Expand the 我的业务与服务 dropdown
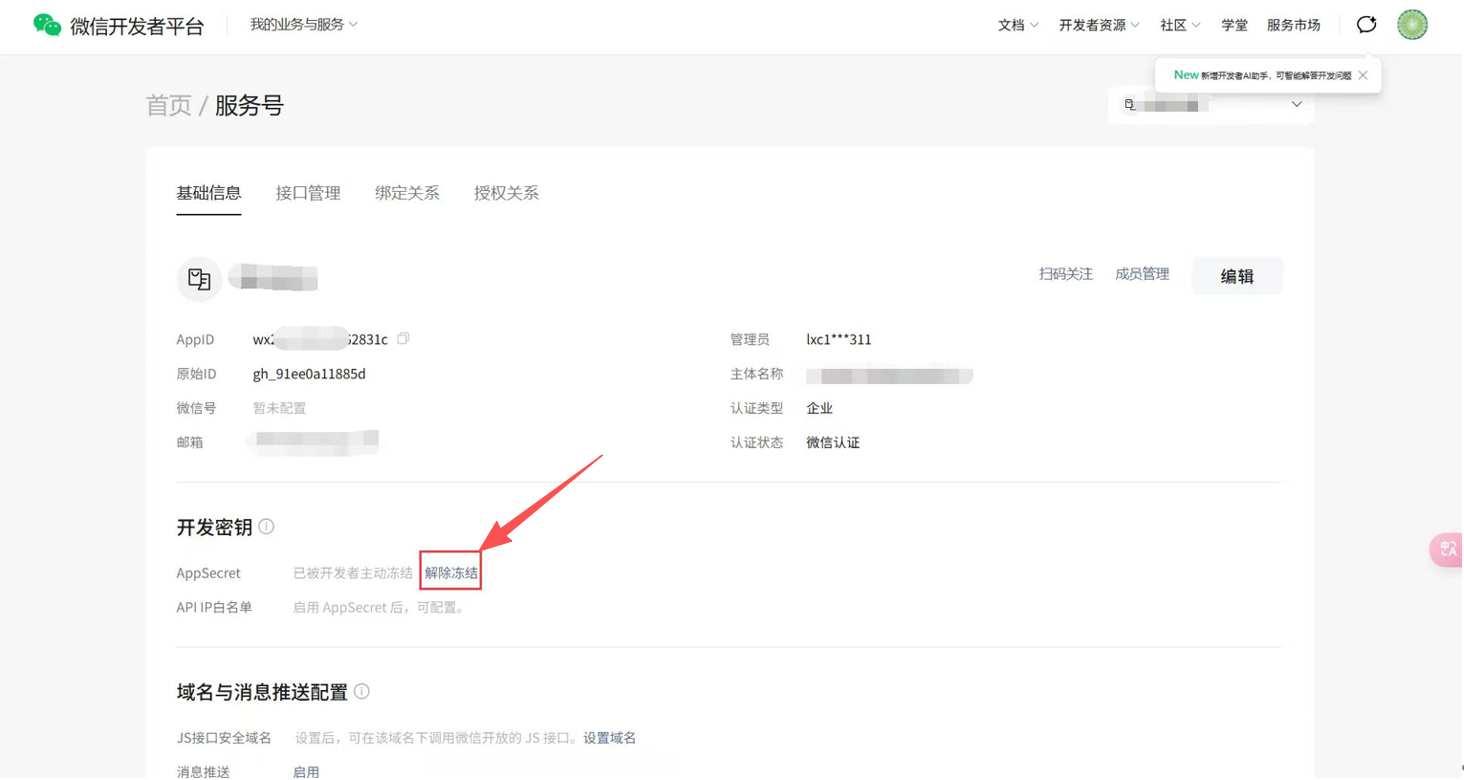Viewport: 1464px width, 780px height. pyautogui.click(x=304, y=24)
